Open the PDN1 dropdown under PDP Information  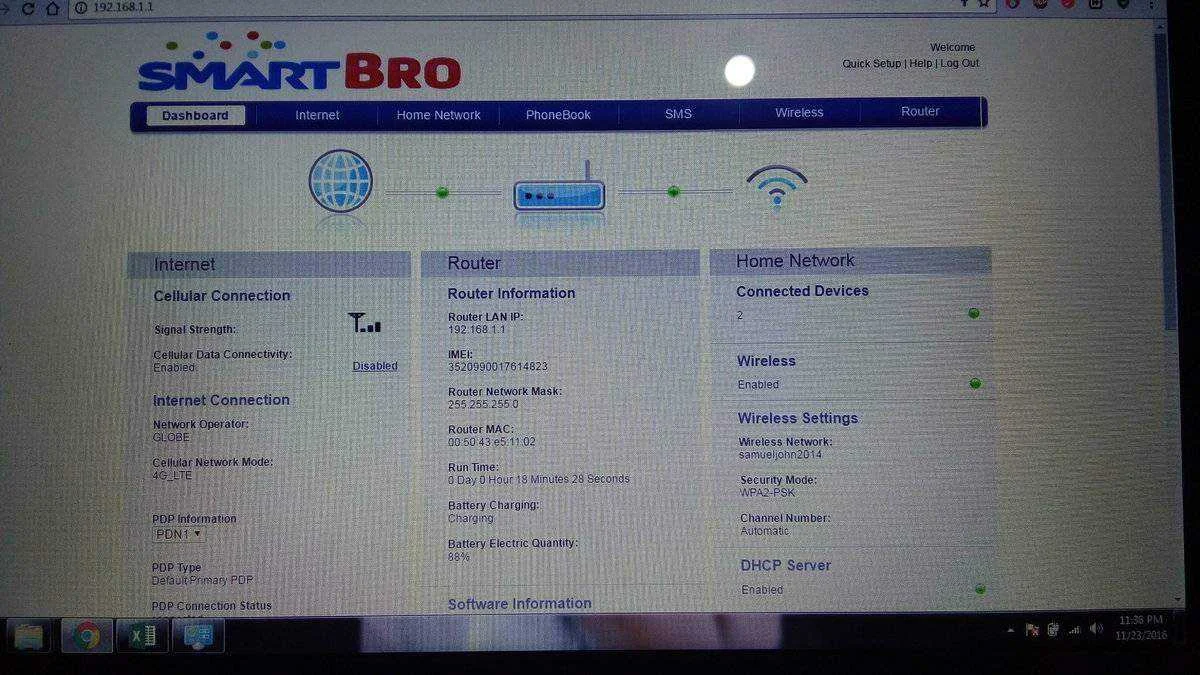(179, 534)
